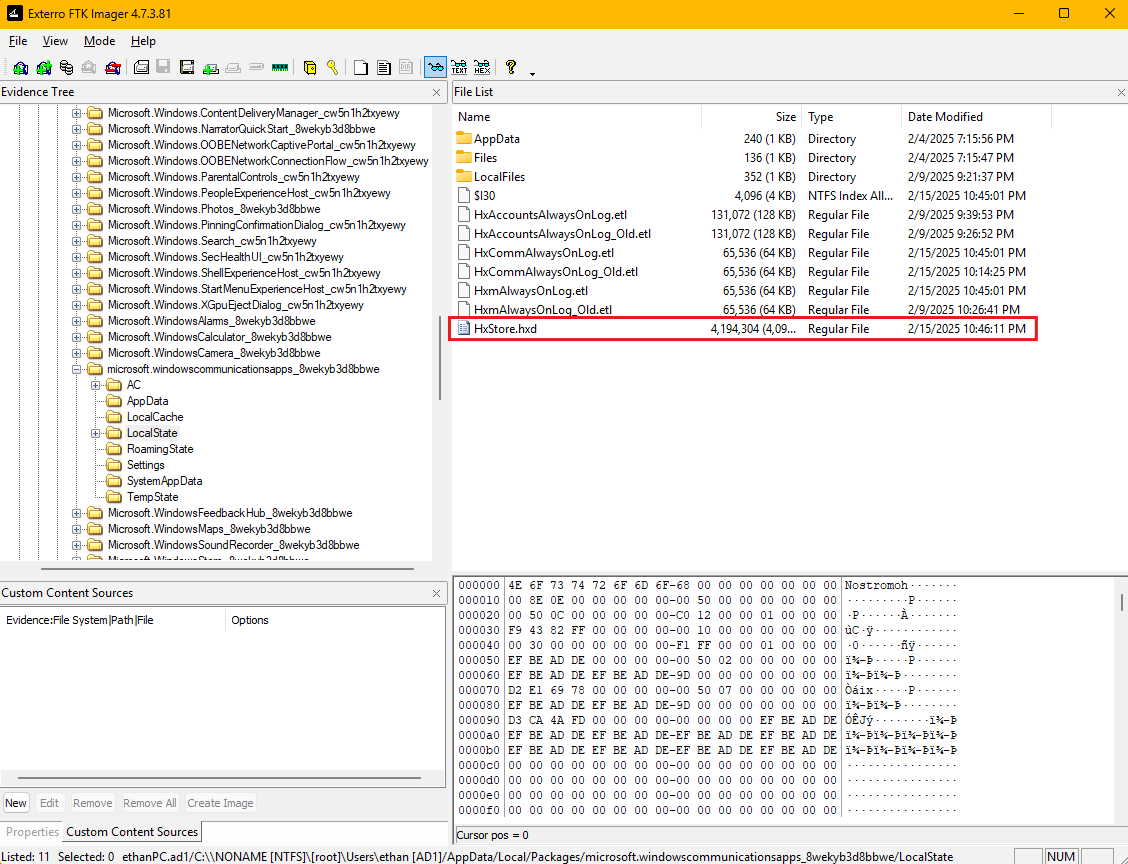Click the Capture Memory chip icon

tap(279, 68)
